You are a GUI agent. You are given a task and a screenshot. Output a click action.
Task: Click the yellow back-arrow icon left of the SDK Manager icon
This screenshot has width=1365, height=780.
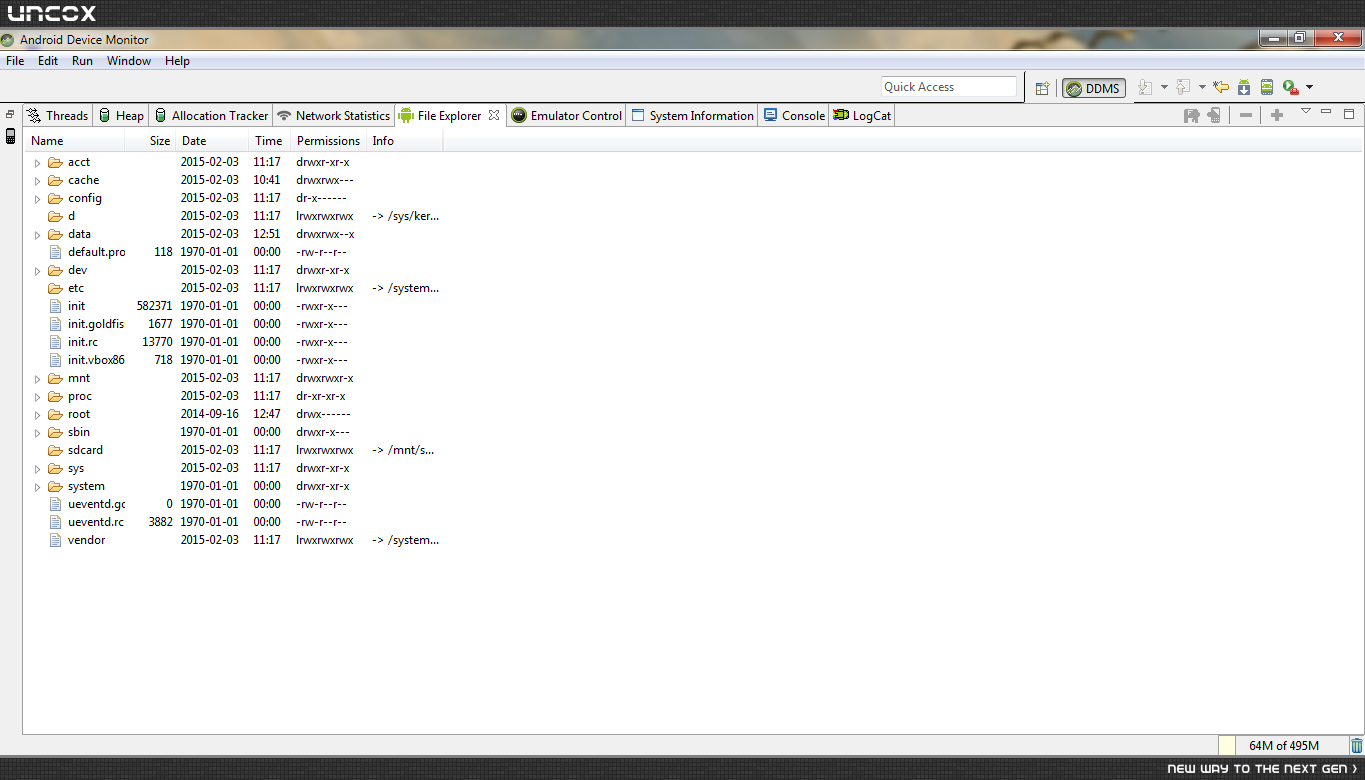coord(1221,87)
